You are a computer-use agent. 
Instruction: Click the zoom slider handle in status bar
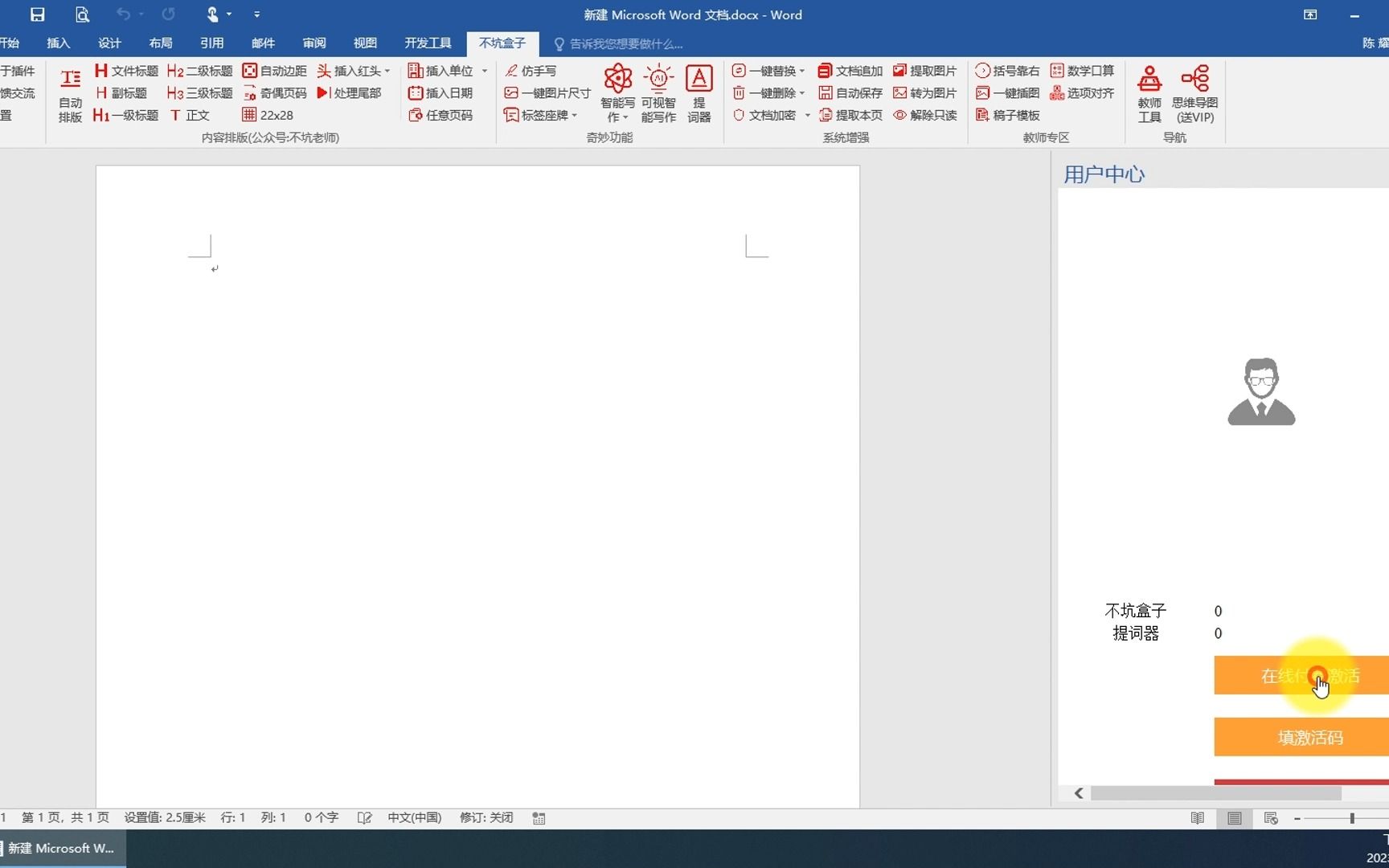pos(1352,818)
